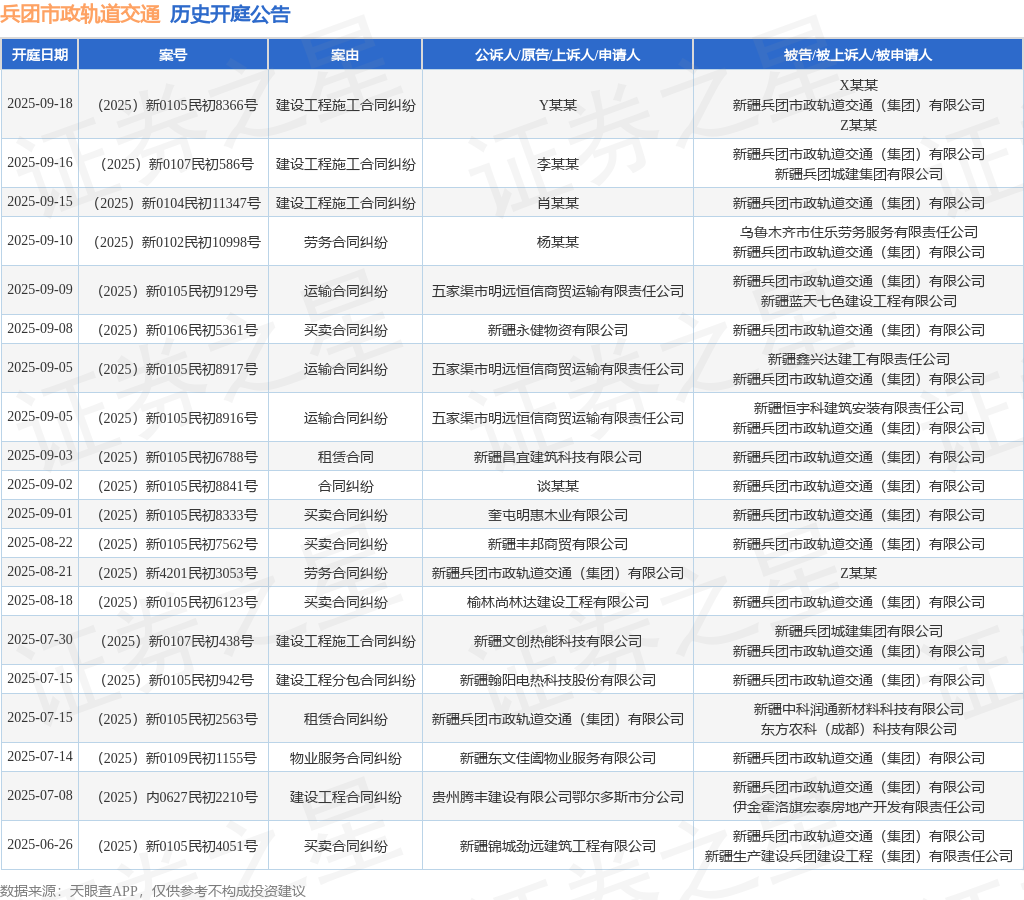Click plaintiff 新疆东文佳阖物业服务有限公司
This screenshot has height=900, width=1024.
coord(558,758)
